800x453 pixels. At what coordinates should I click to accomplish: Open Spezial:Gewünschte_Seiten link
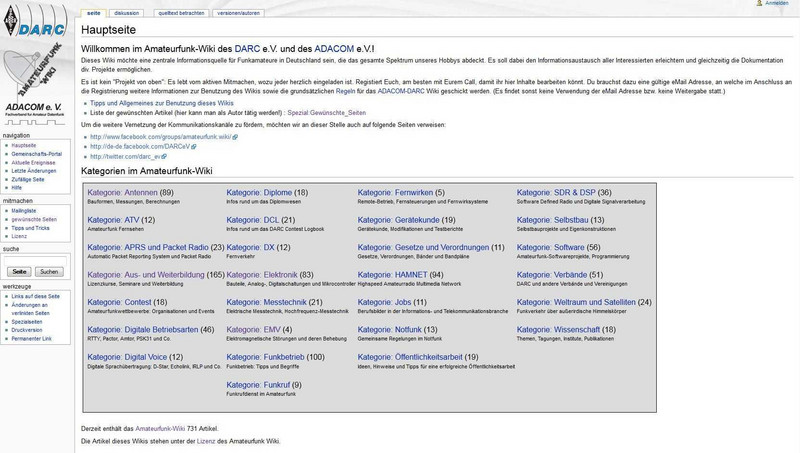(327, 113)
